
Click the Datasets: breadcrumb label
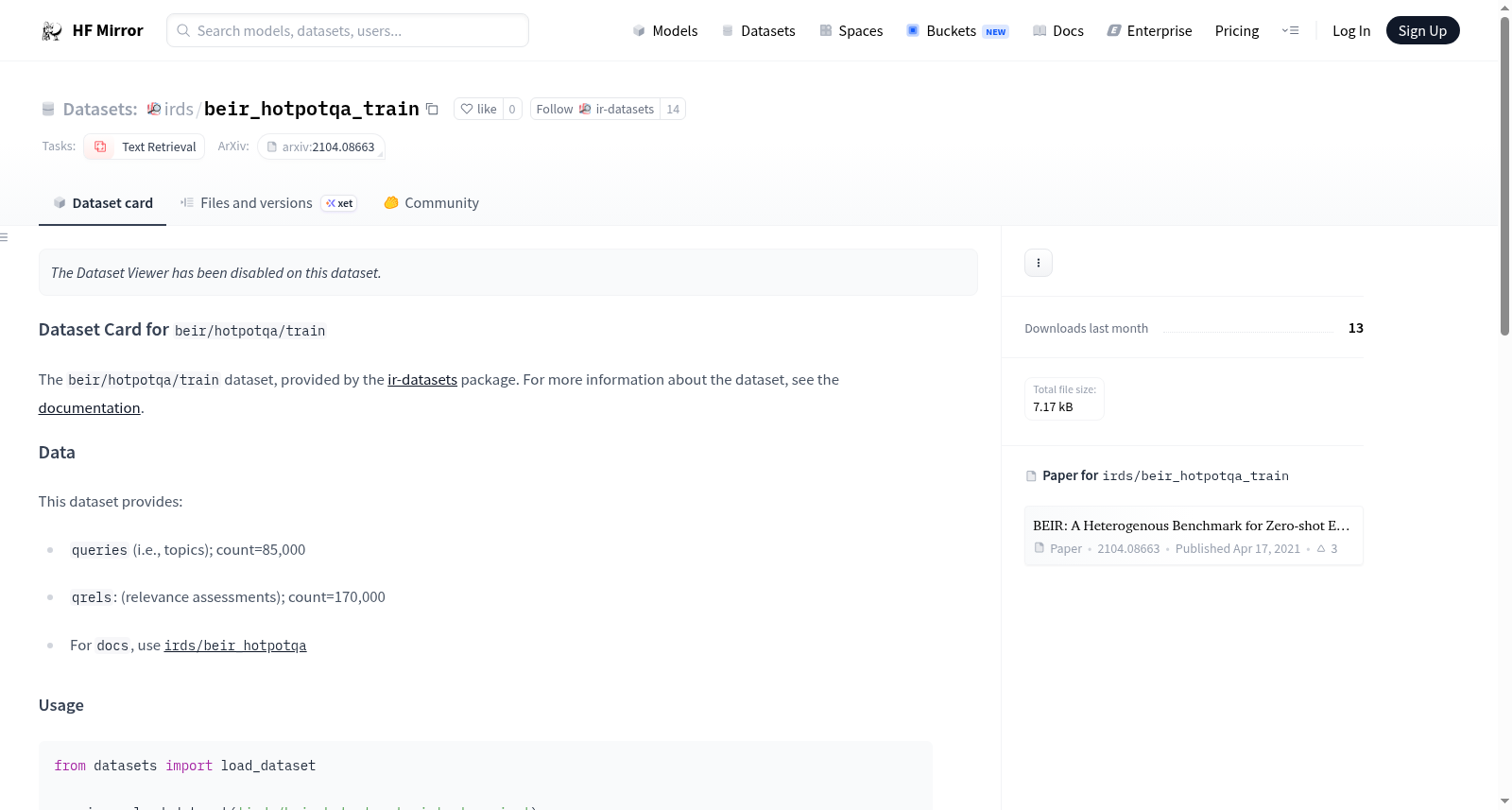click(100, 110)
